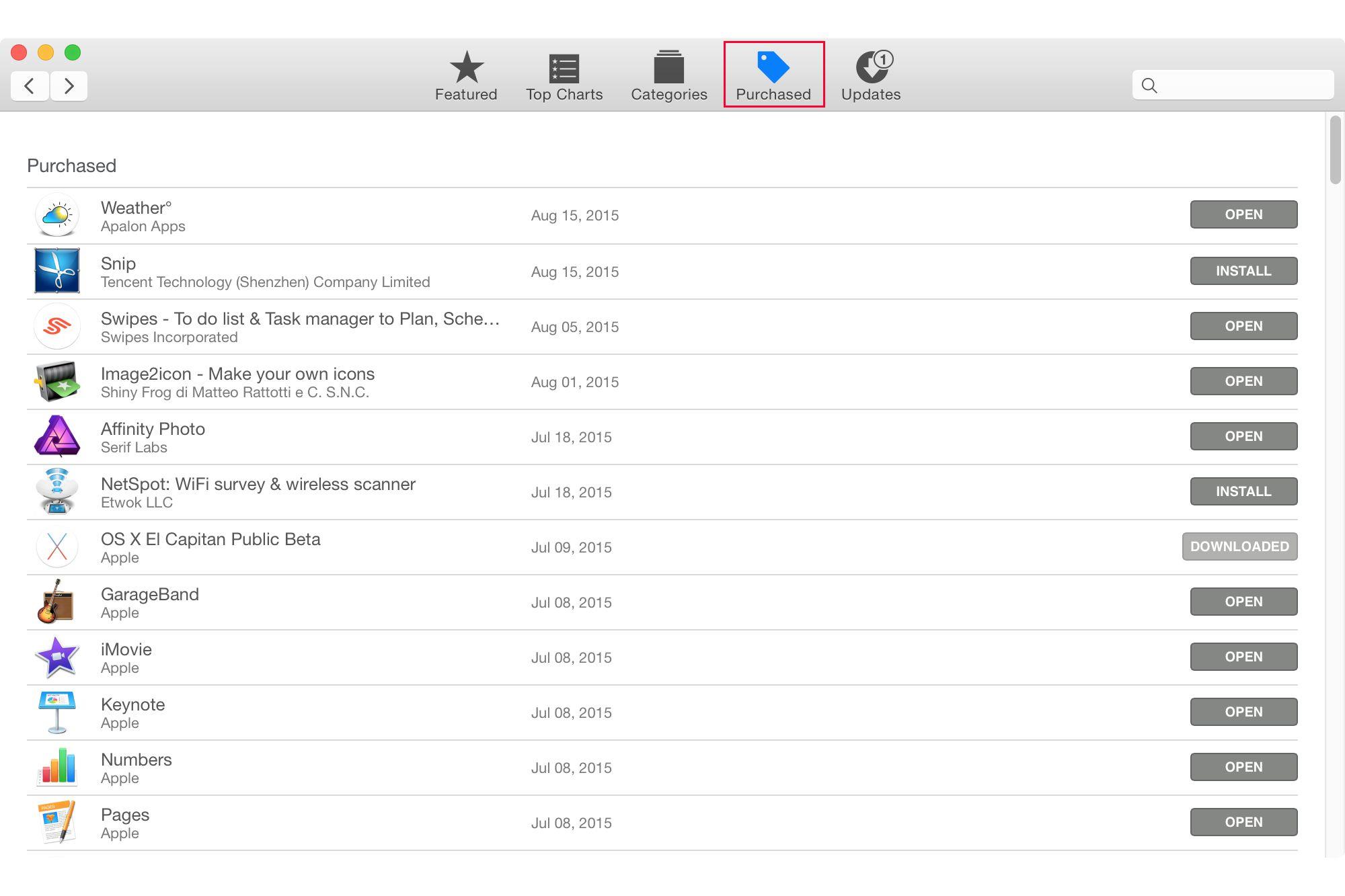Image resolution: width=1345 pixels, height=896 pixels.
Task: Open Keynote via OPEN button
Action: pyautogui.click(x=1243, y=712)
